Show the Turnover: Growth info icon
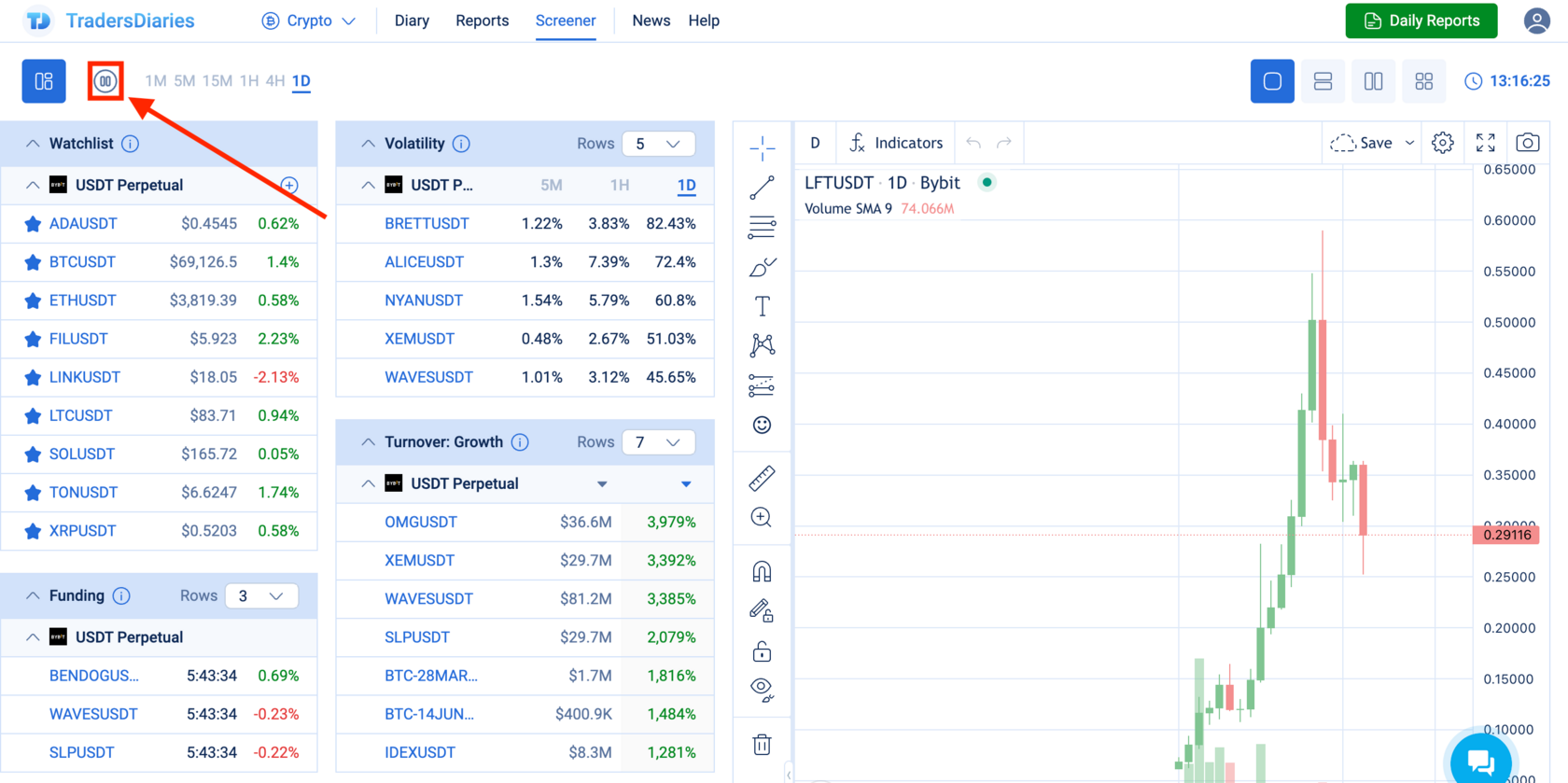 pyautogui.click(x=520, y=442)
